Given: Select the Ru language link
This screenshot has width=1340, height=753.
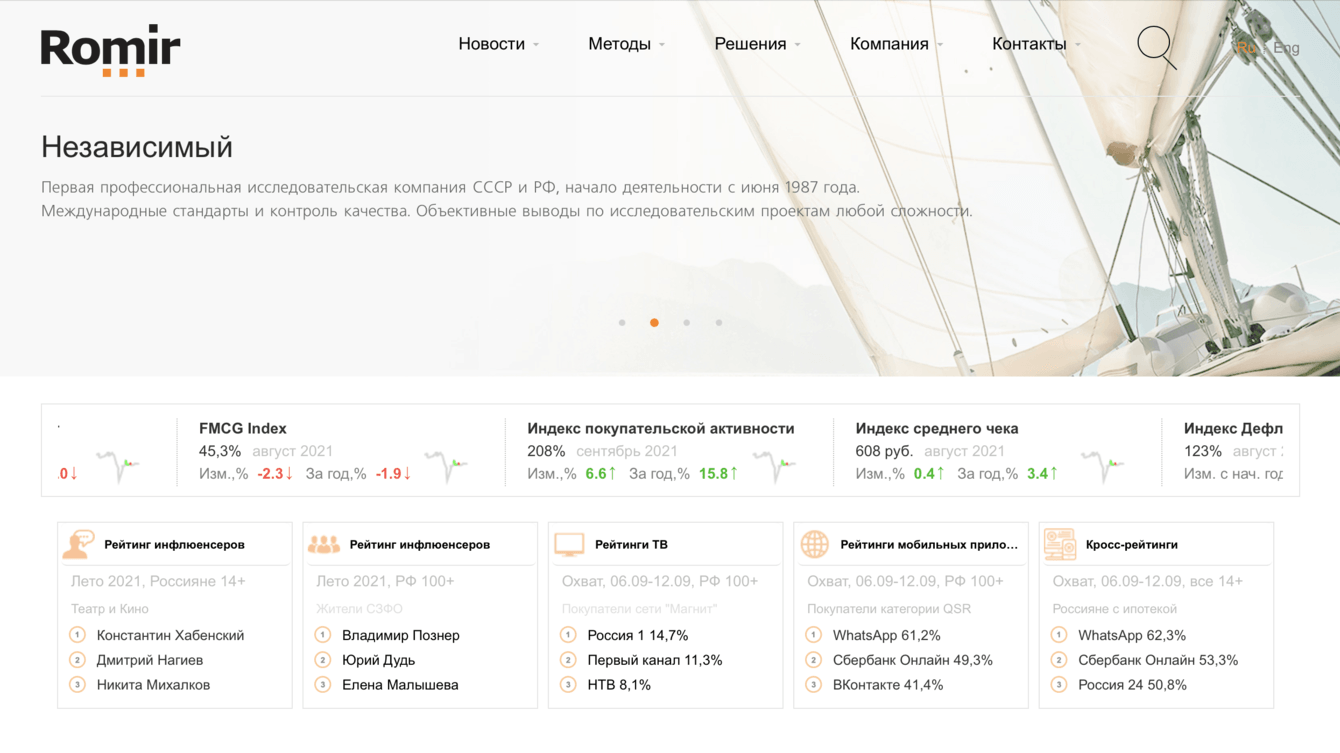Looking at the screenshot, I should click(x=1246, y=47).
